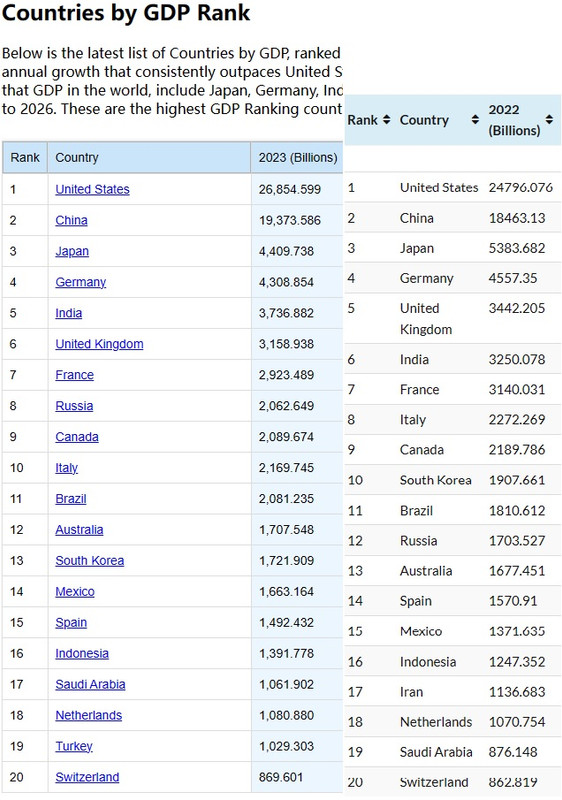The image size is (562, 800).
Task: Select the value 24796.076
Action: click(x=521, y=188)
